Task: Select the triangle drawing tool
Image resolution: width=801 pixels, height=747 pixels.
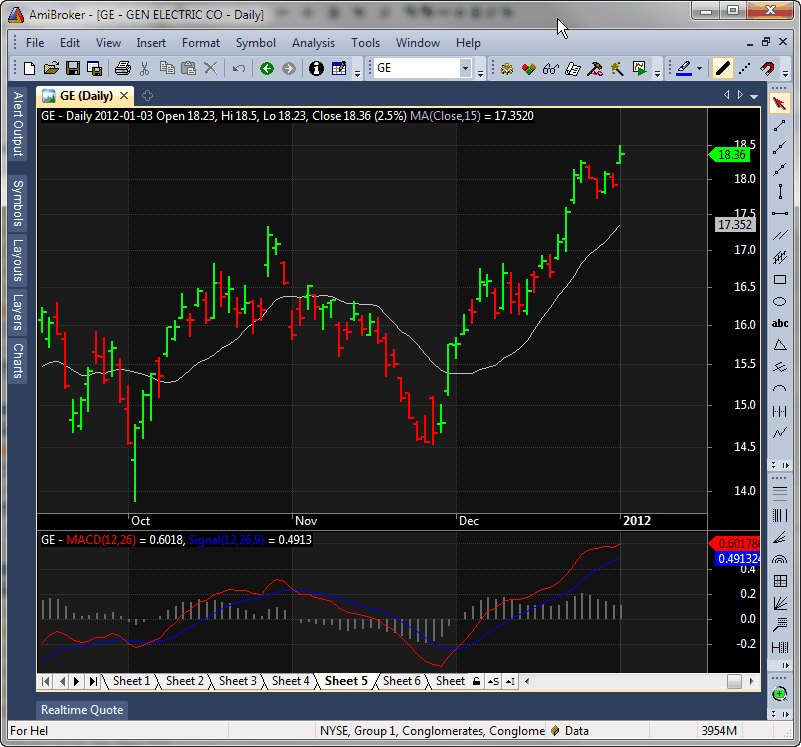Action: [780, 345]
